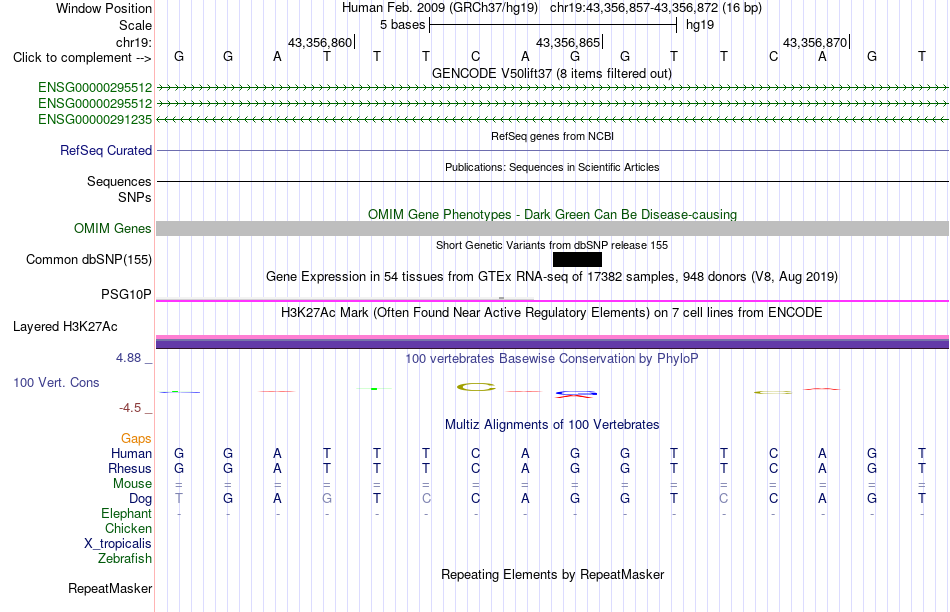The height and width of the screenshot is (612, 950).
Task: Click the H3K27Ac Mark track title
Action: coord(552,313)
